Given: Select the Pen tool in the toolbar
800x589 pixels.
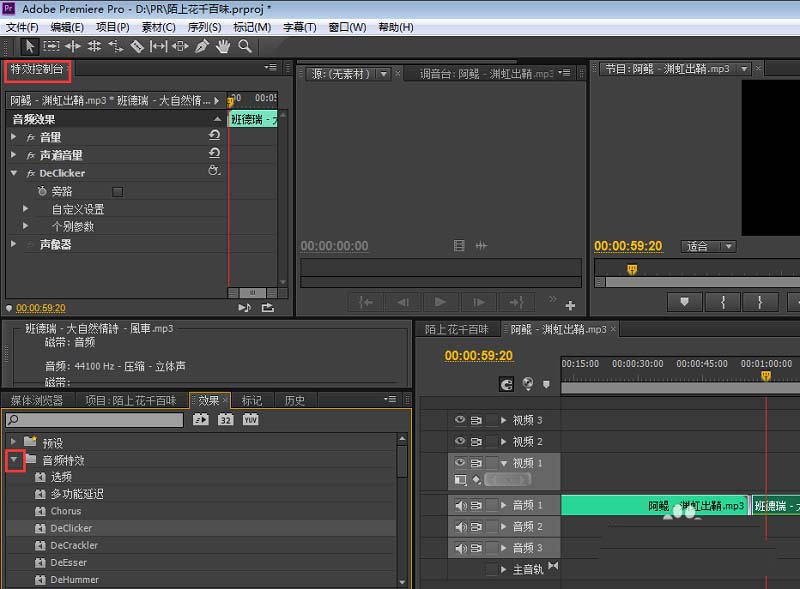Looking at the screenshot, I should click(x=203, y=46).
